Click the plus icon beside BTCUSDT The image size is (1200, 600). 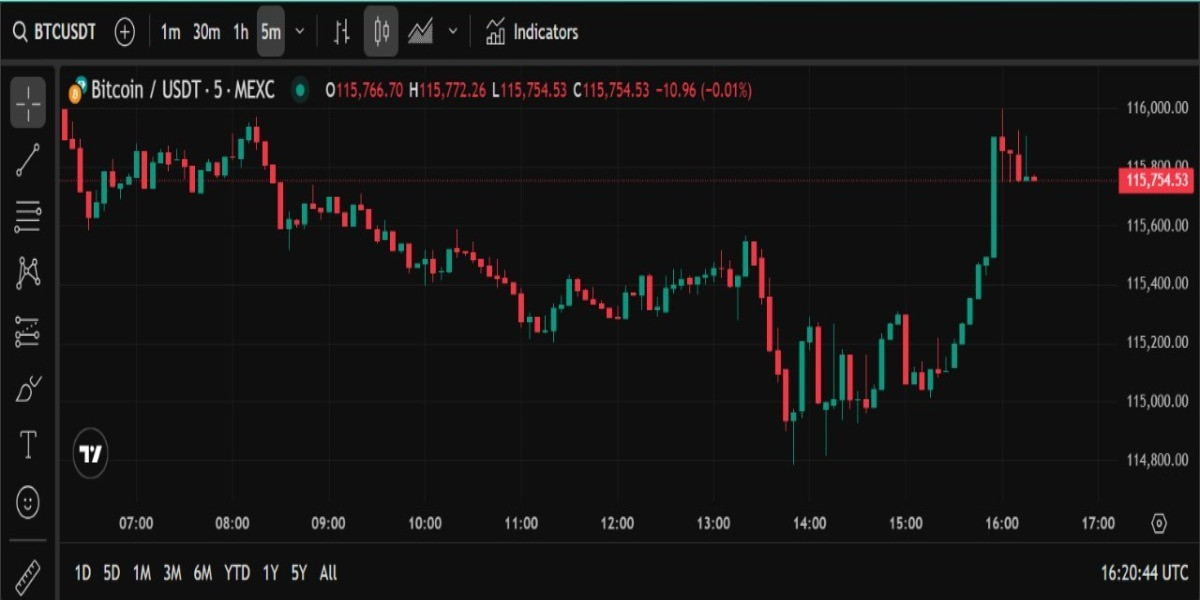tap(124, 32)
